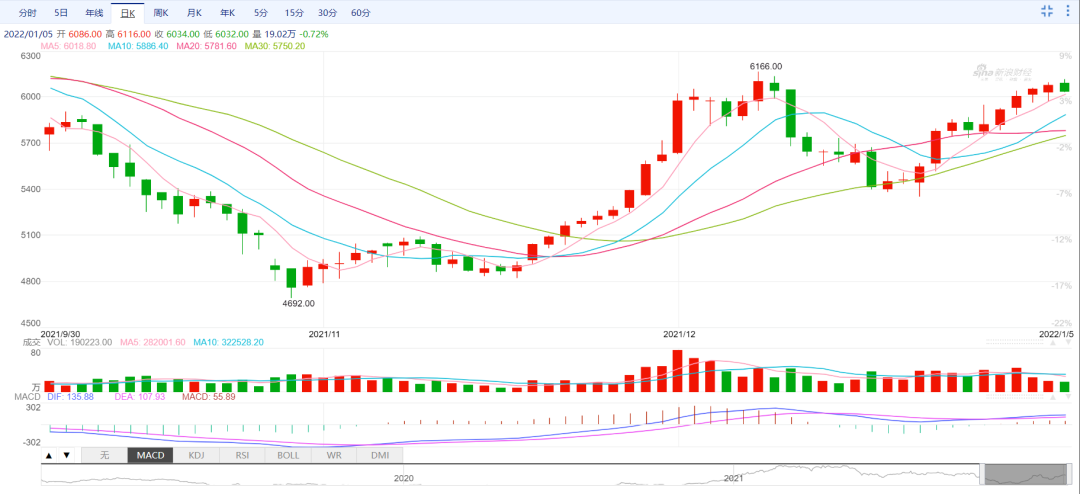This screenshot has width=1080, height=494.
Task: Show the BOLL indicator panel
Action: (x=287, y=455)
